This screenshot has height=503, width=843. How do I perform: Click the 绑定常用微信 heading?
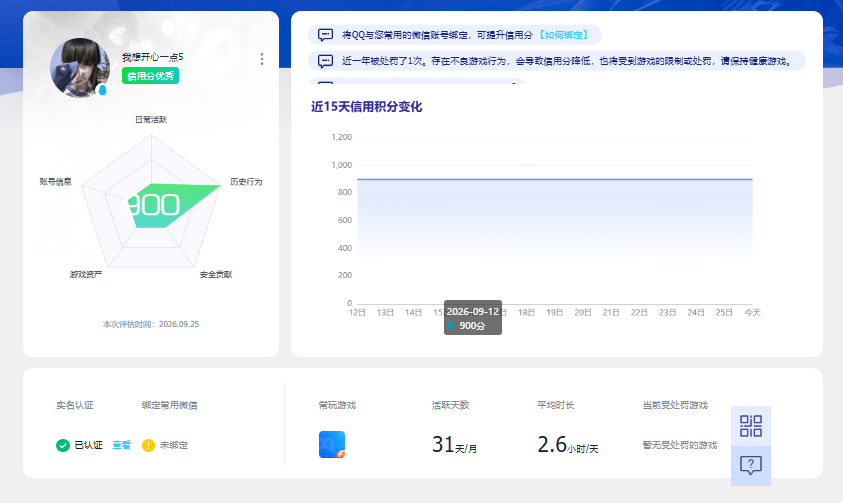(x=169, y=405)
